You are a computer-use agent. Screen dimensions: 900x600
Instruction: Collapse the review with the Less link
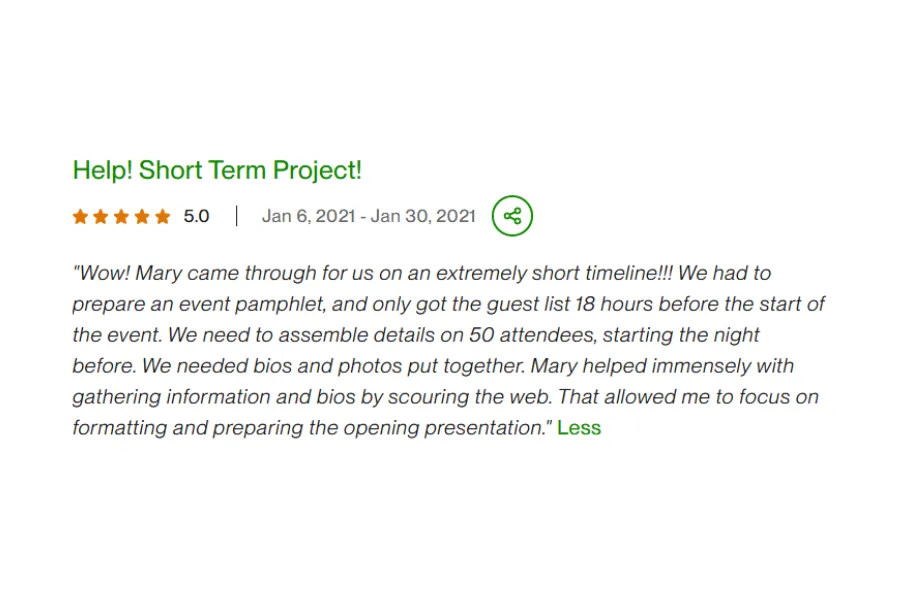coord(579,428)
